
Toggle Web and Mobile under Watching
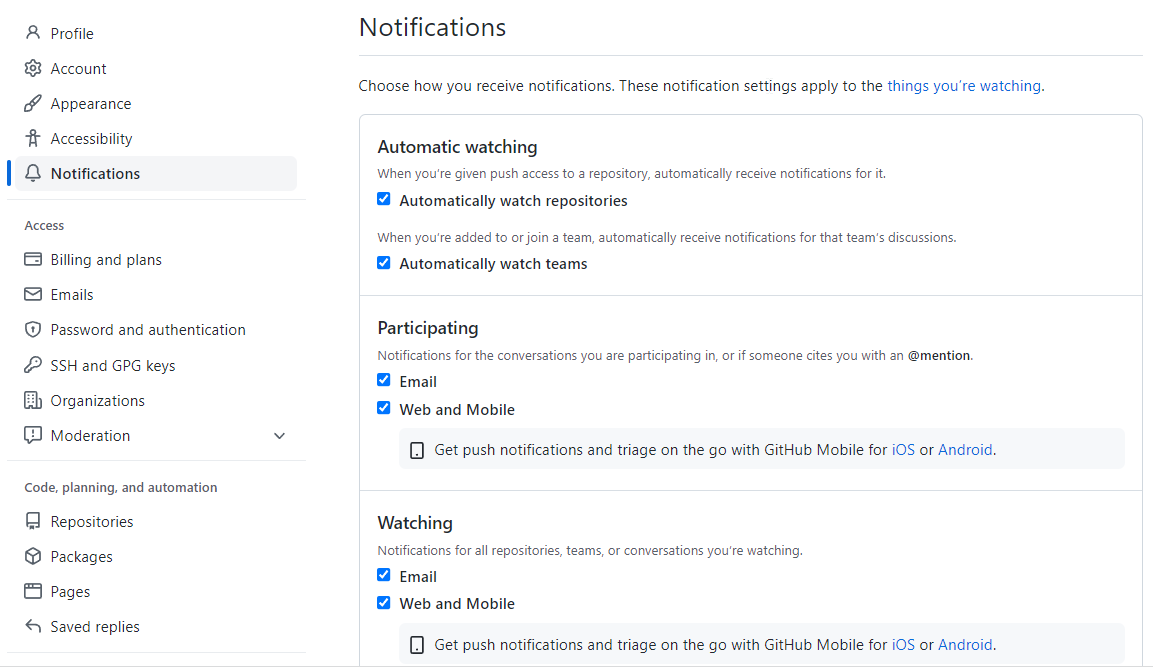pos(384,603)
